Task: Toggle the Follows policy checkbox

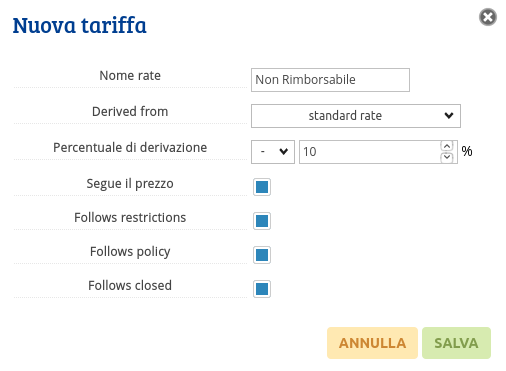Action: 262,255
